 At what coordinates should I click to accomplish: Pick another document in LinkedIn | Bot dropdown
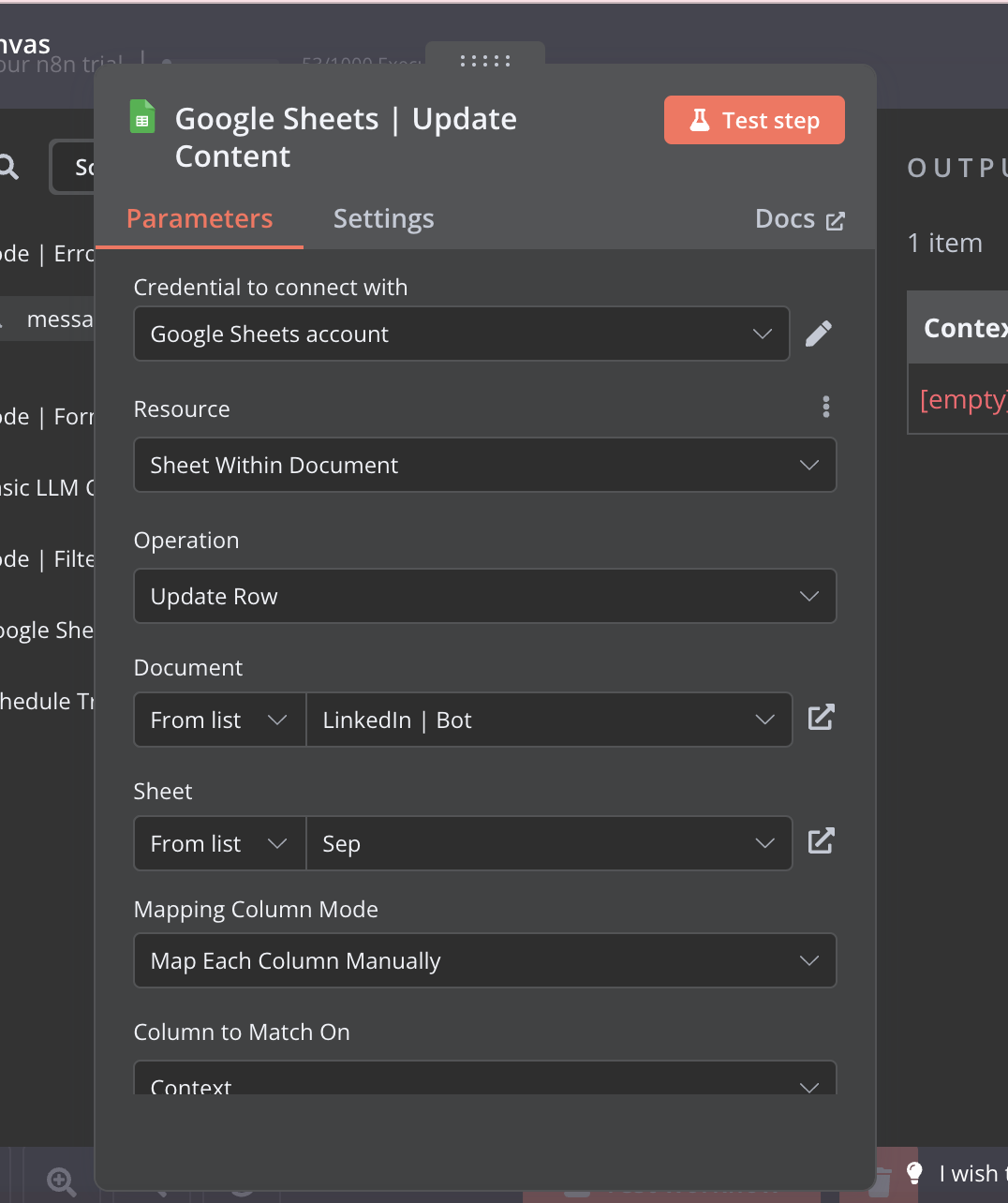click(x=549, y=720)
